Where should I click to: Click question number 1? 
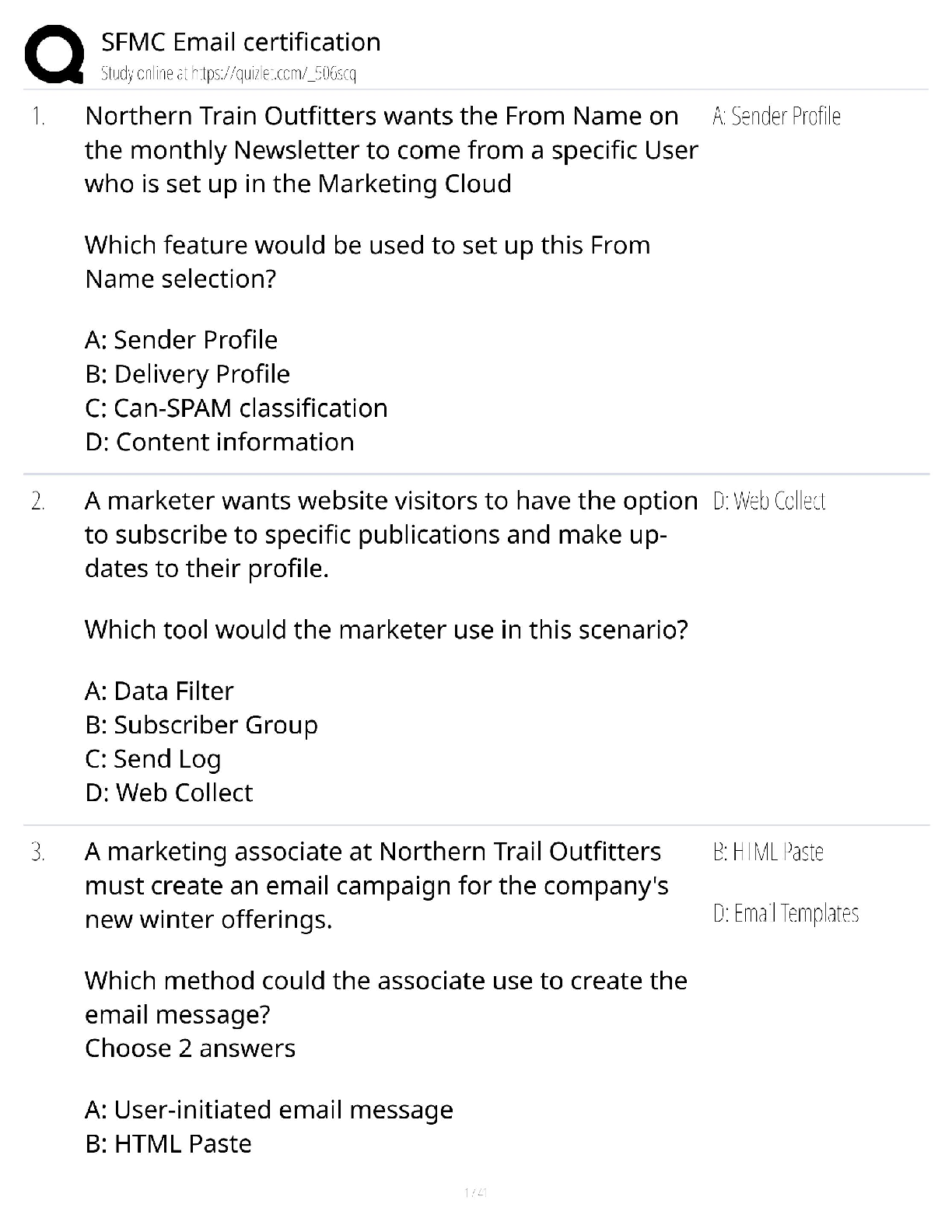point(38,117)
